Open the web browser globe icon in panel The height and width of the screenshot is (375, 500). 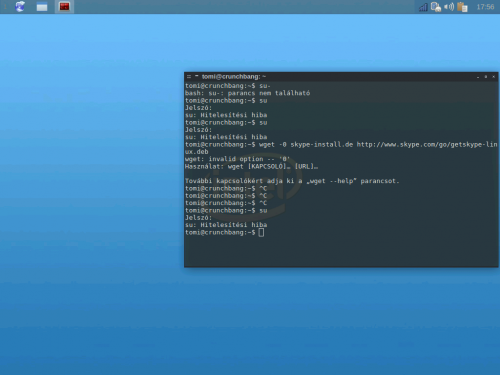[x=20, y=7]
